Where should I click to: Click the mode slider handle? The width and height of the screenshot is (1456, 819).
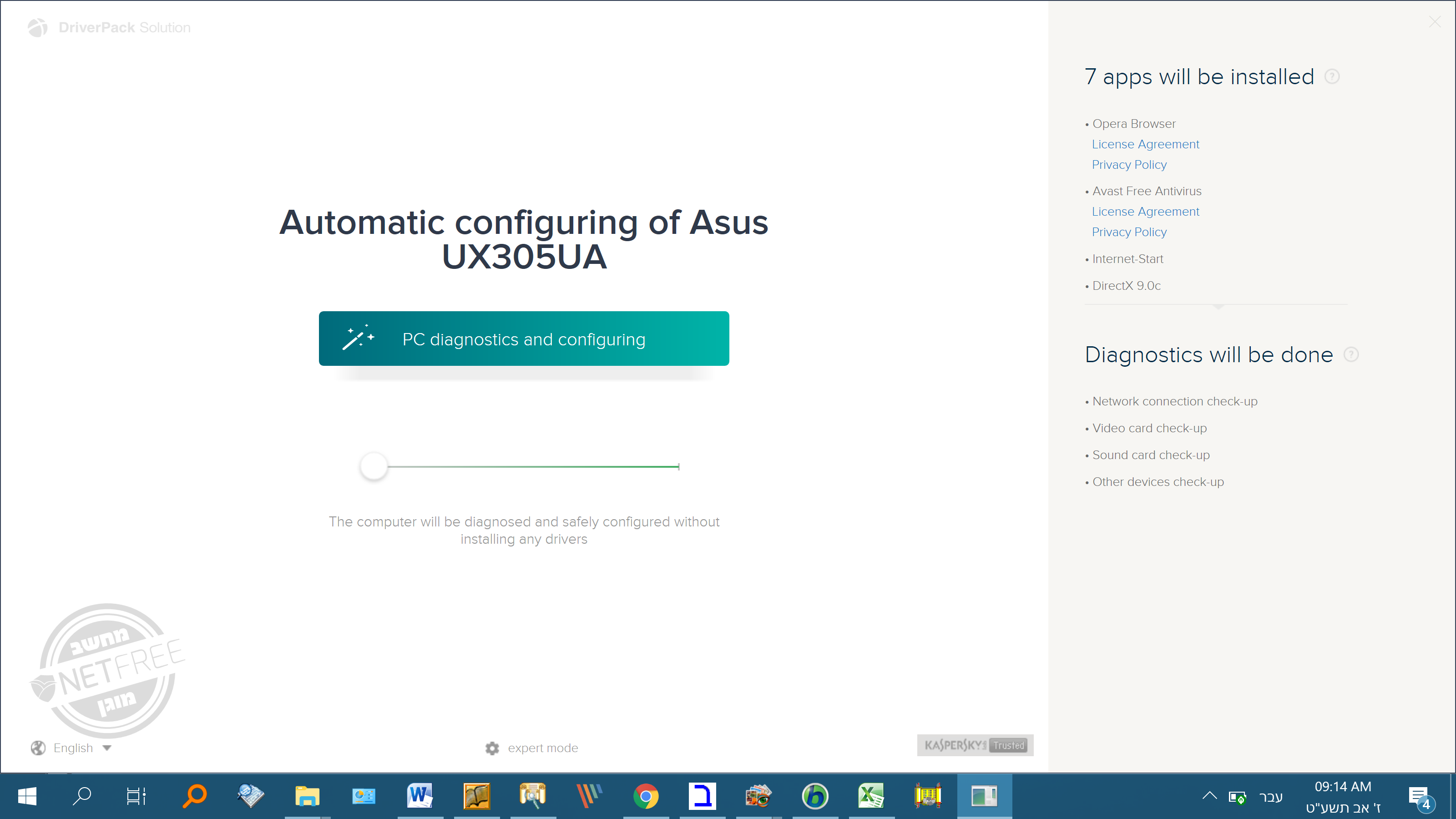point(374,466)
